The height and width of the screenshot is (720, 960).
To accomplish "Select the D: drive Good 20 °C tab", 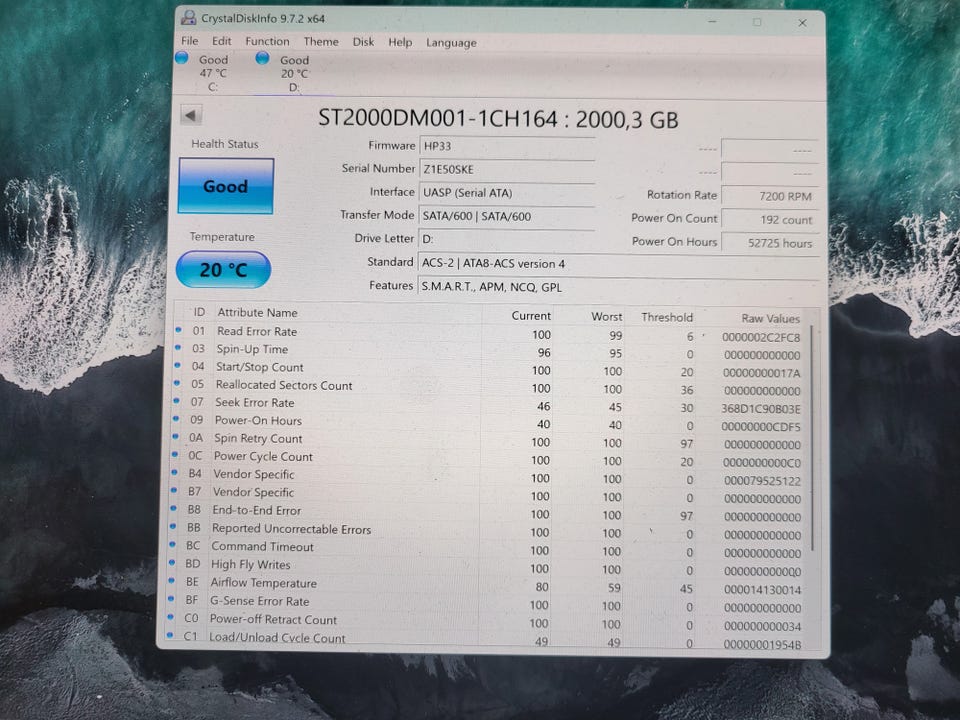I will [294, 73].
